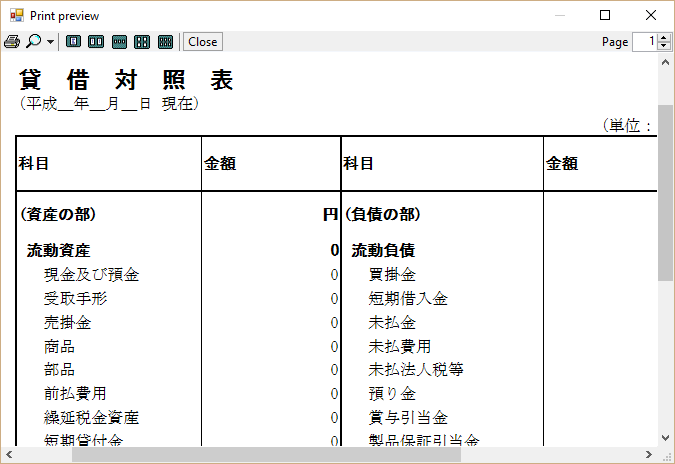The height and width of the screenshot is (464, 675).
Task: Click the Print preview window icon
Action: (15, 16)
